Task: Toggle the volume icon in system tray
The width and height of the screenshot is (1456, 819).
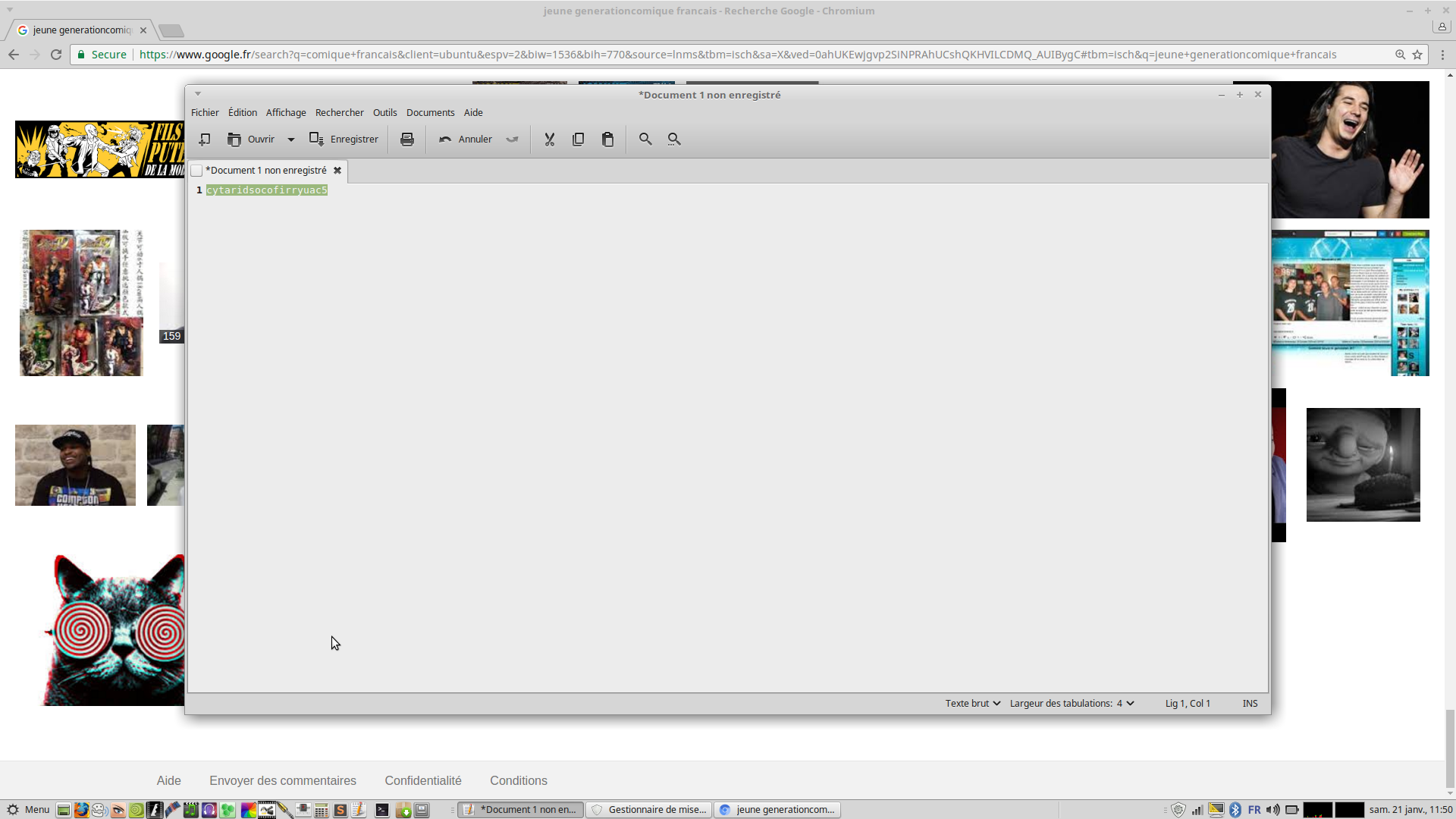Action: tap(1273, 810)
